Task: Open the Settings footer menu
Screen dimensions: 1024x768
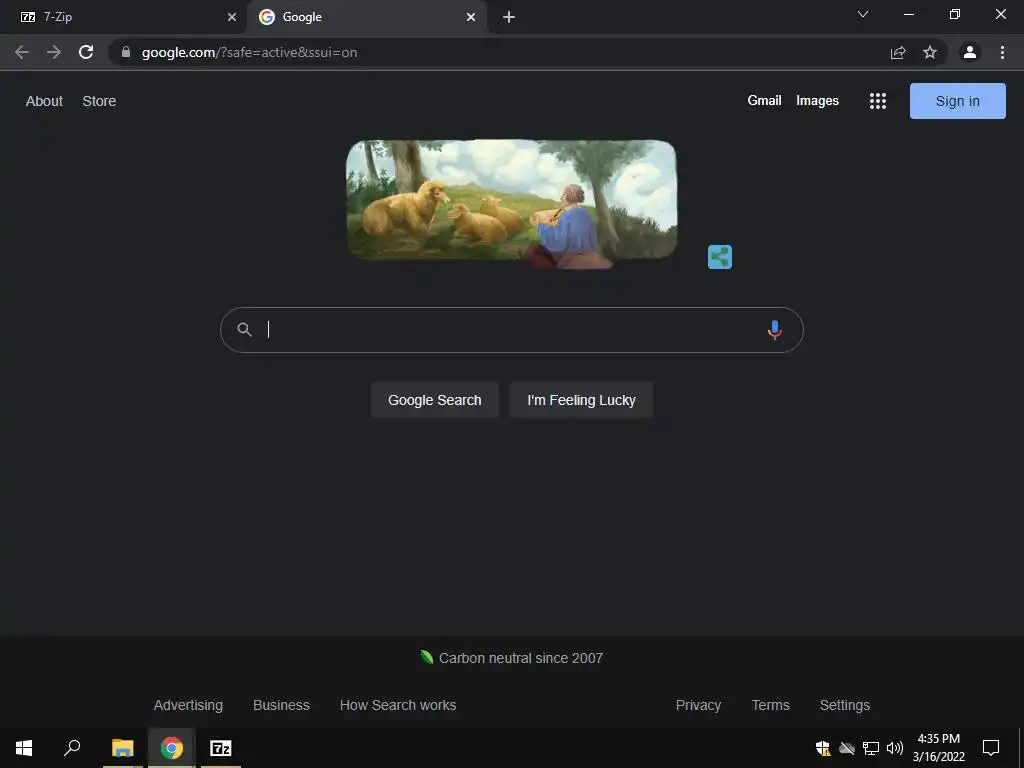Action: pyautogui.click(x=844, y=705)
